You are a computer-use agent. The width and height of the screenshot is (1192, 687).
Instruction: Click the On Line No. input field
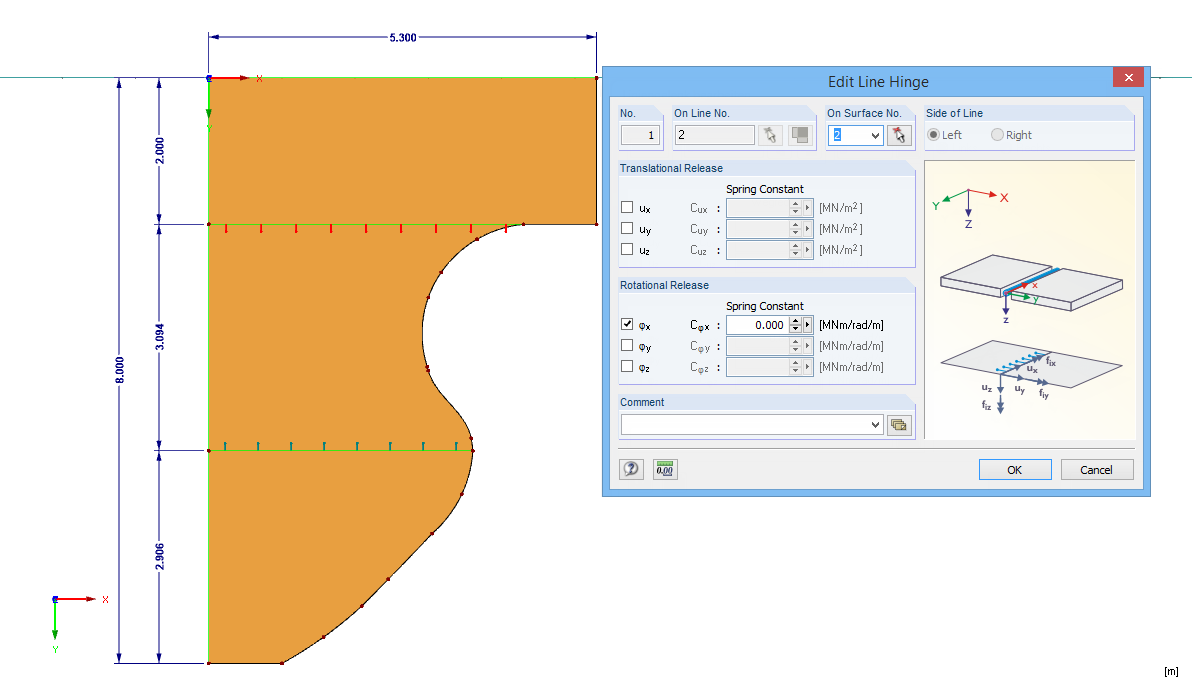coord(715,135)
